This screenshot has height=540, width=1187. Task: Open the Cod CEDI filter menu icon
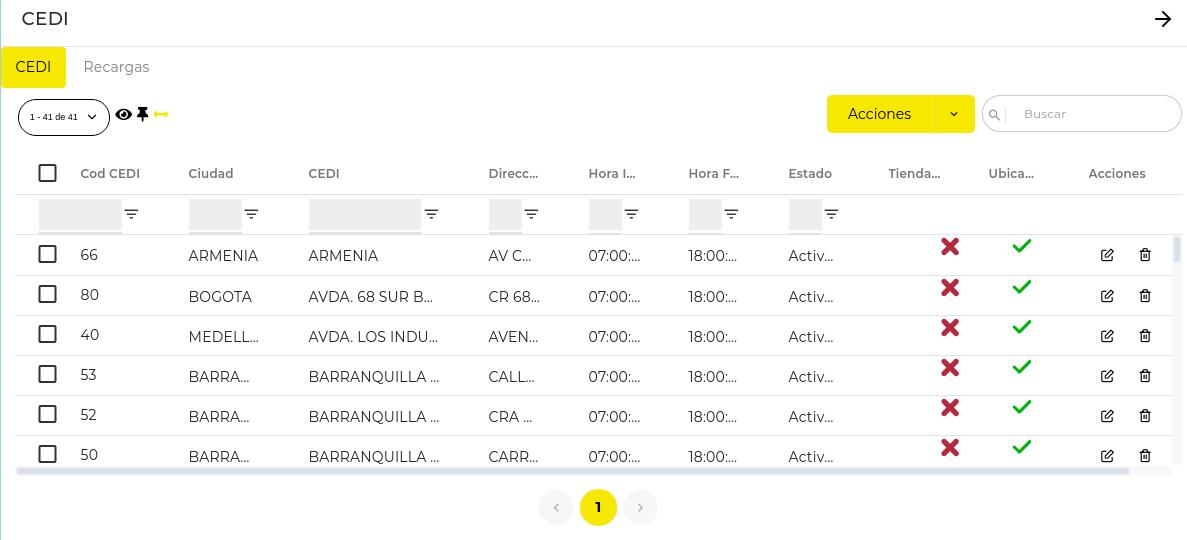[132, 214]
